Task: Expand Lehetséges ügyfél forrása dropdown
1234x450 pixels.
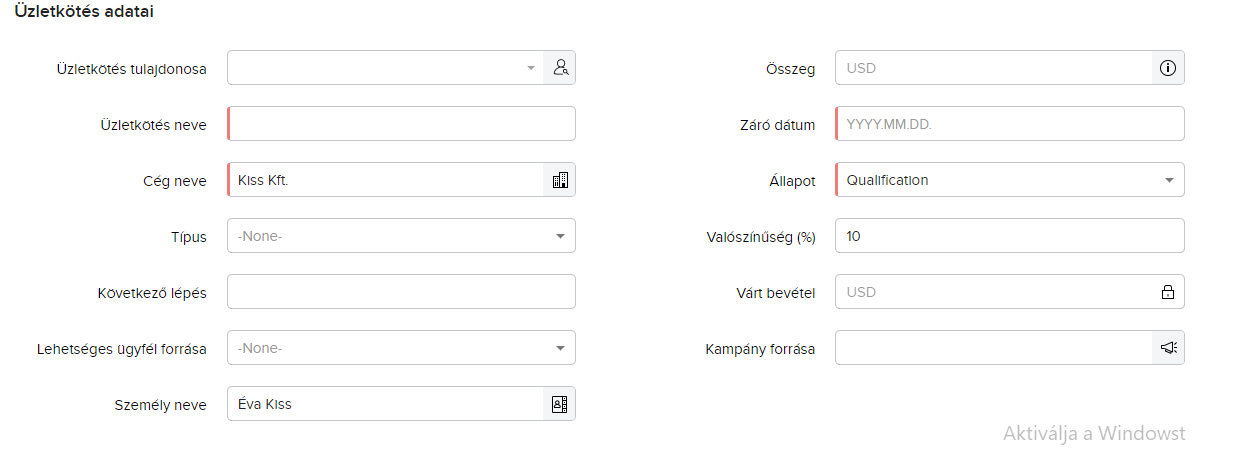Action: (x=400, y=348)
